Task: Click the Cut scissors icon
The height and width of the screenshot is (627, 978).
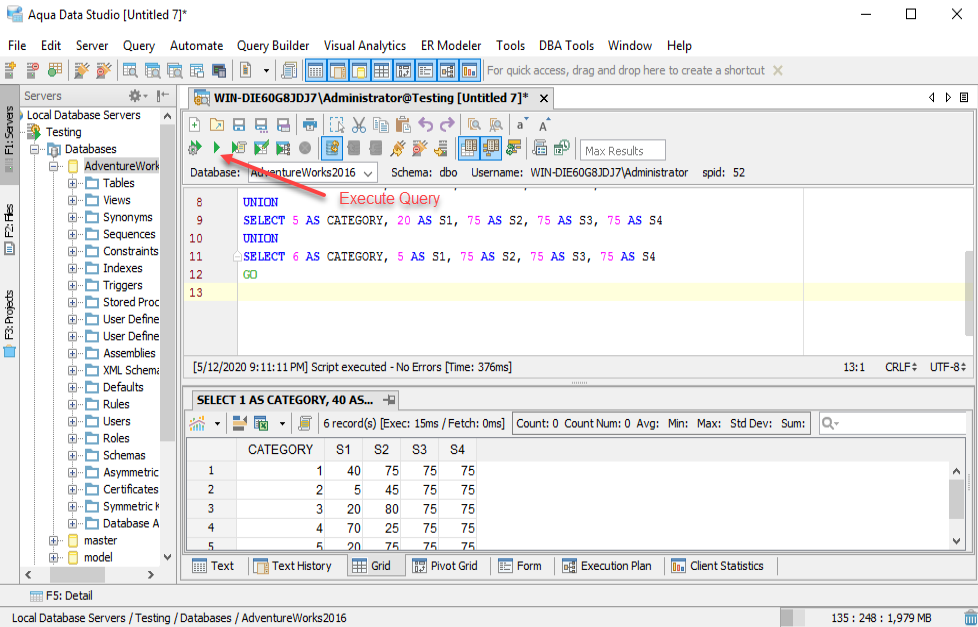Action: [358, 125]
